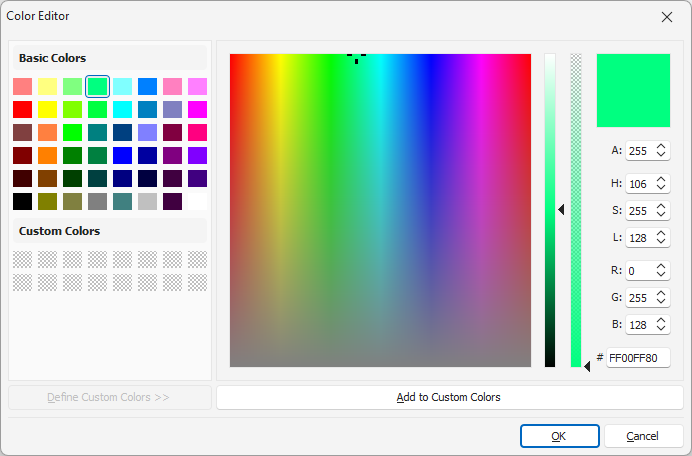Click the checkered alpha transparency bar
This screenshot has height=456, width=692.
point(576,210)
